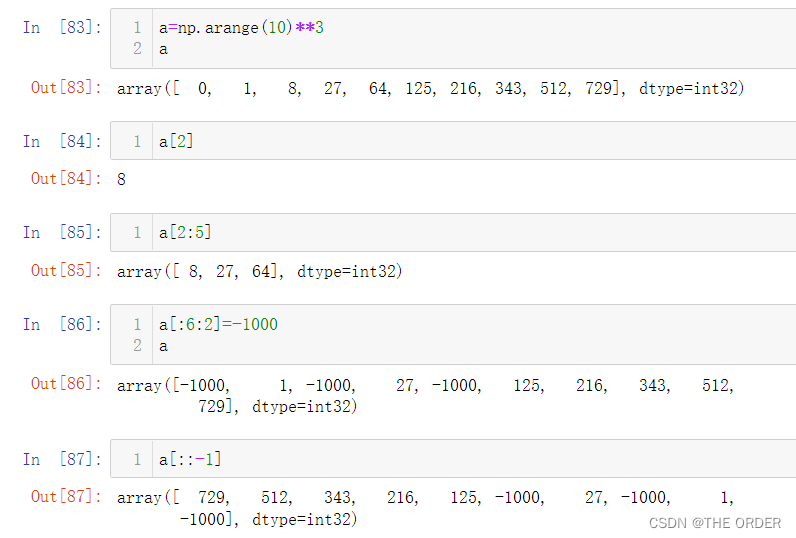Viewport: 796px width, 538px height.
Task: Click value 729 in Out[83] array
Action: [x=598, y=88]
